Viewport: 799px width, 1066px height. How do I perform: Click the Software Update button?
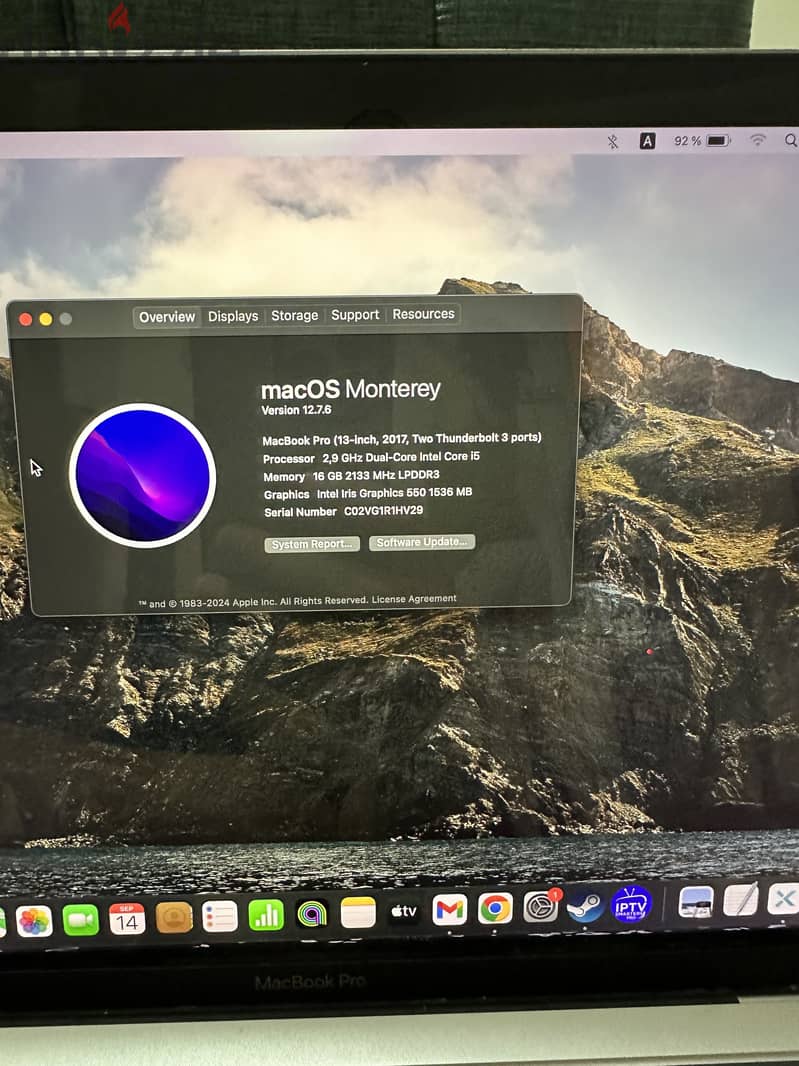pyautogui.click(x=422, y=542)
